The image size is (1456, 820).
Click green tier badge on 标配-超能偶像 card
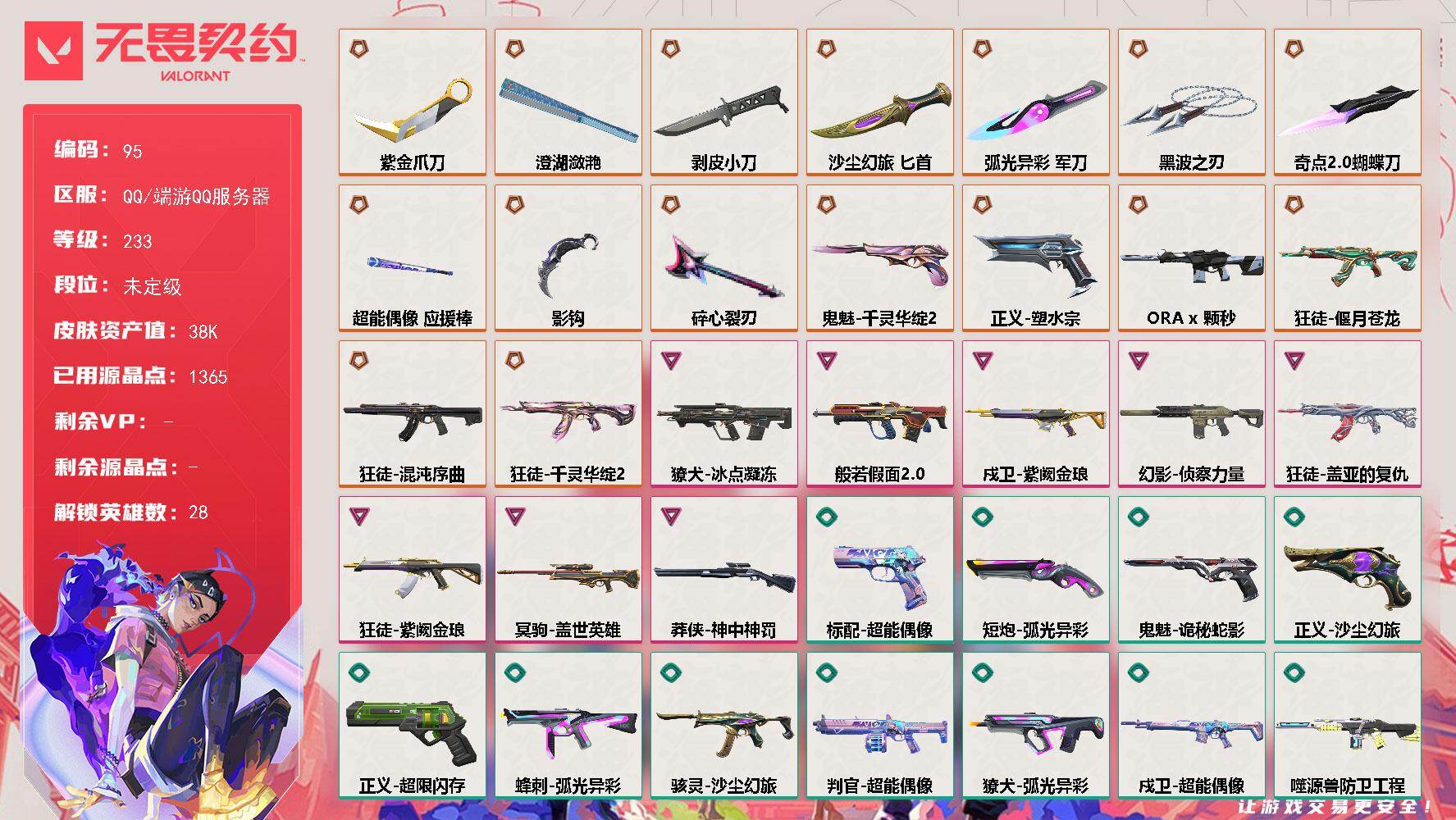coord(827,516)
